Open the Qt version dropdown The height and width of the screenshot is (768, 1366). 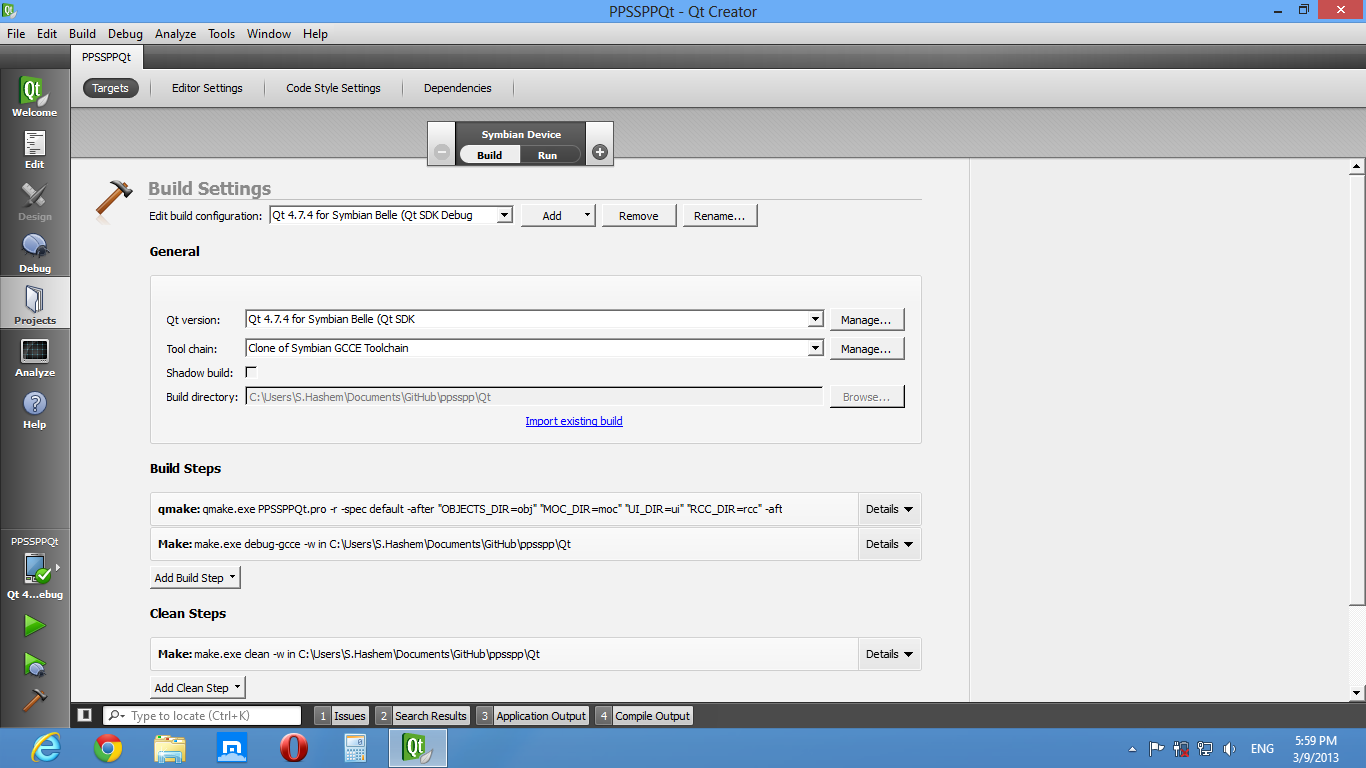click(534, 319)
